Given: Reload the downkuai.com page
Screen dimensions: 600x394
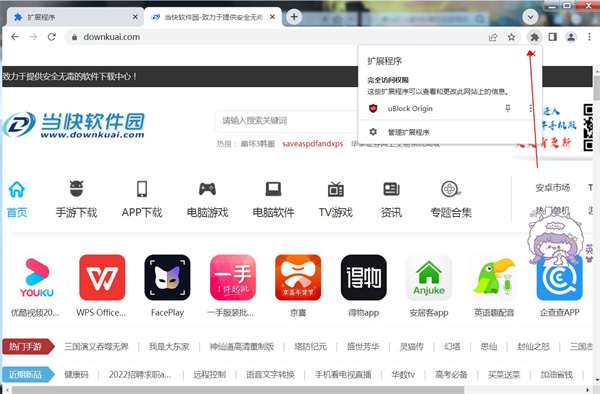Looking at the screenshot, I should pos(52,37).
